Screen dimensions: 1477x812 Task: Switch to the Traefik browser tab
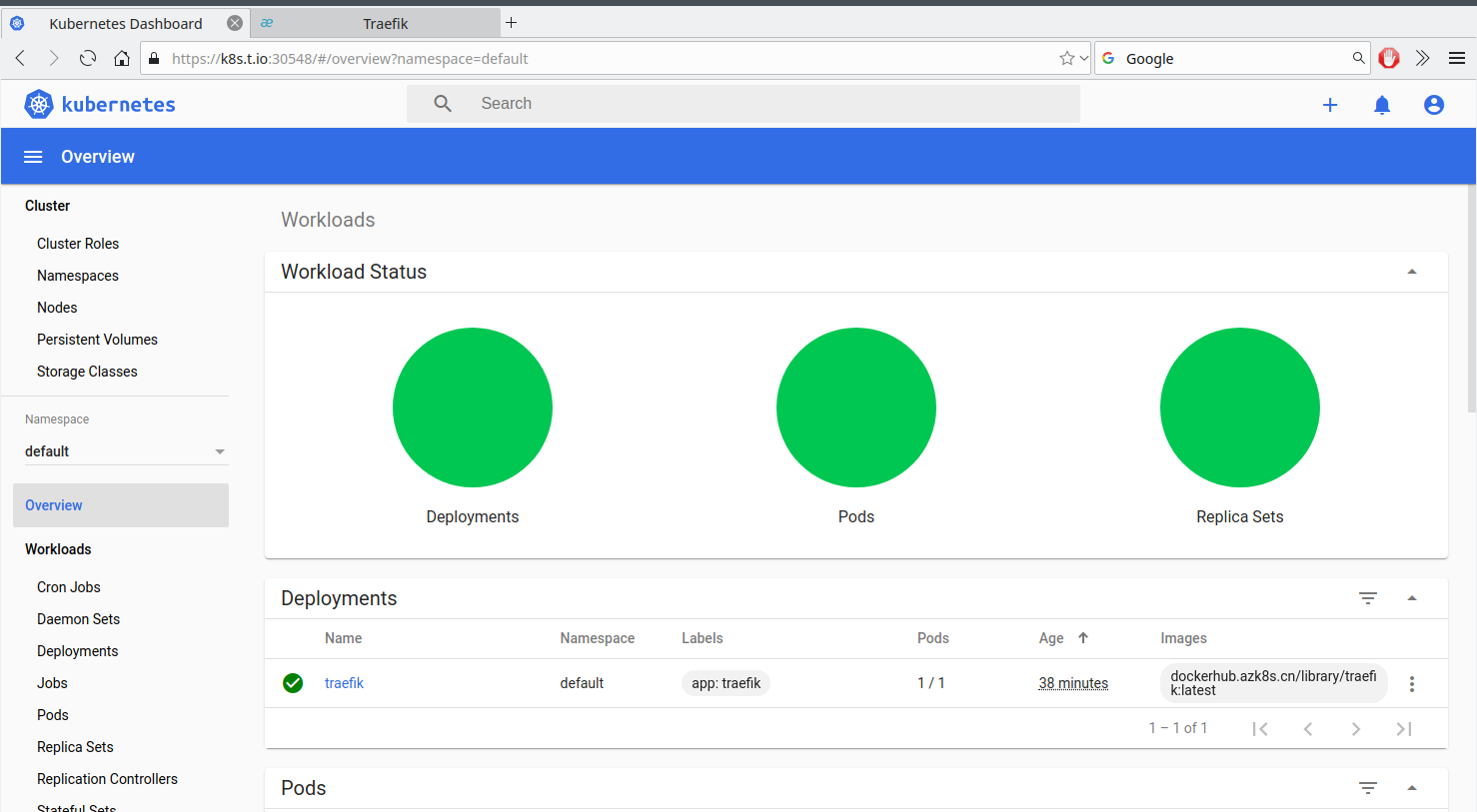click(385, 23)
